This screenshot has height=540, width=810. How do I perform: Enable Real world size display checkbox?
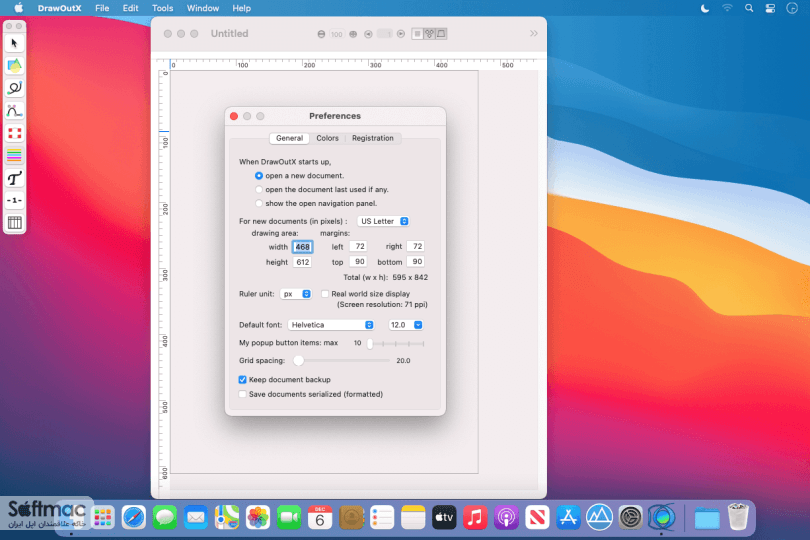(325, 294)
